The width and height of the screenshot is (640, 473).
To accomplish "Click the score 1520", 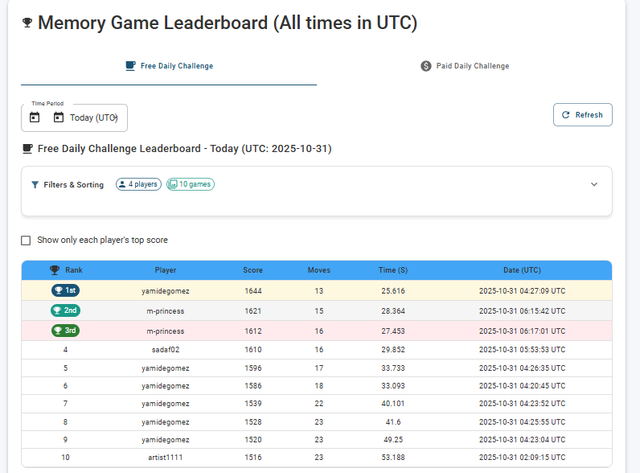I will [x=253, y=440].
